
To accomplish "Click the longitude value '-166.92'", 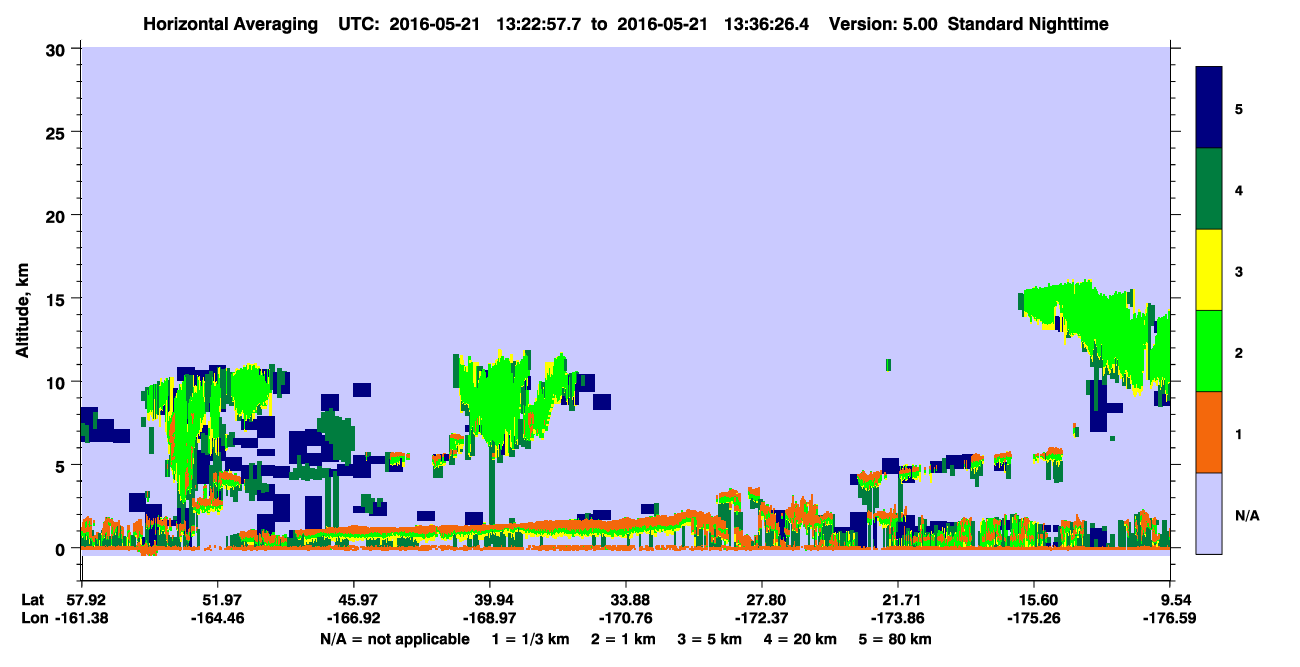I will coord(353,618).
